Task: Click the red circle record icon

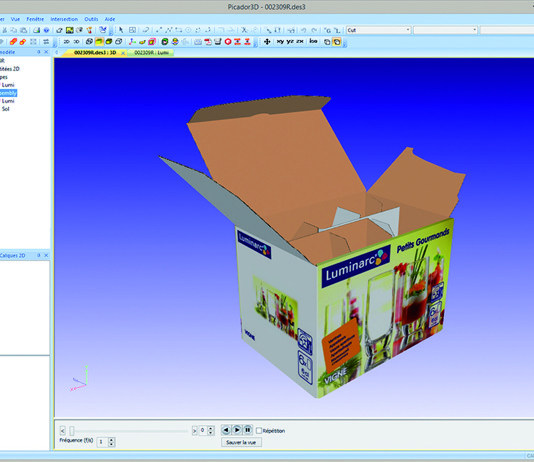Action: tap(228, 42)
